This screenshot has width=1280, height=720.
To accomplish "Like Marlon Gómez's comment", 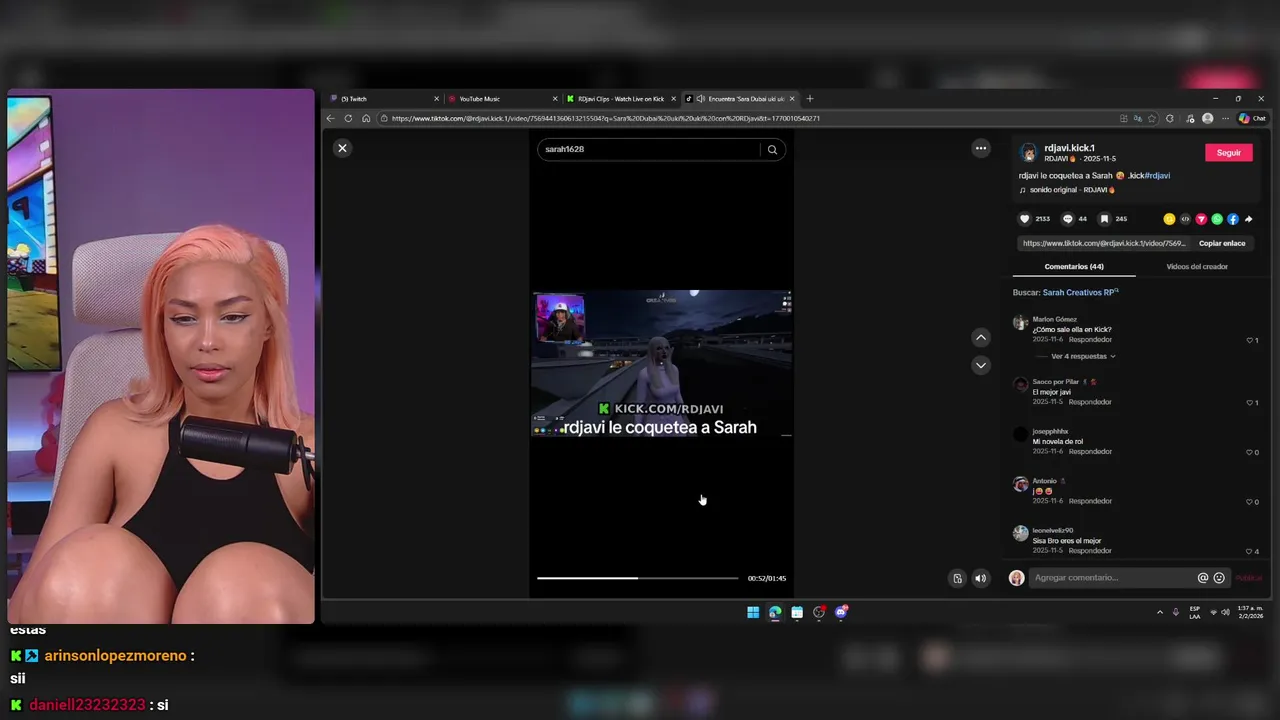I will (x=1250, y=340).
